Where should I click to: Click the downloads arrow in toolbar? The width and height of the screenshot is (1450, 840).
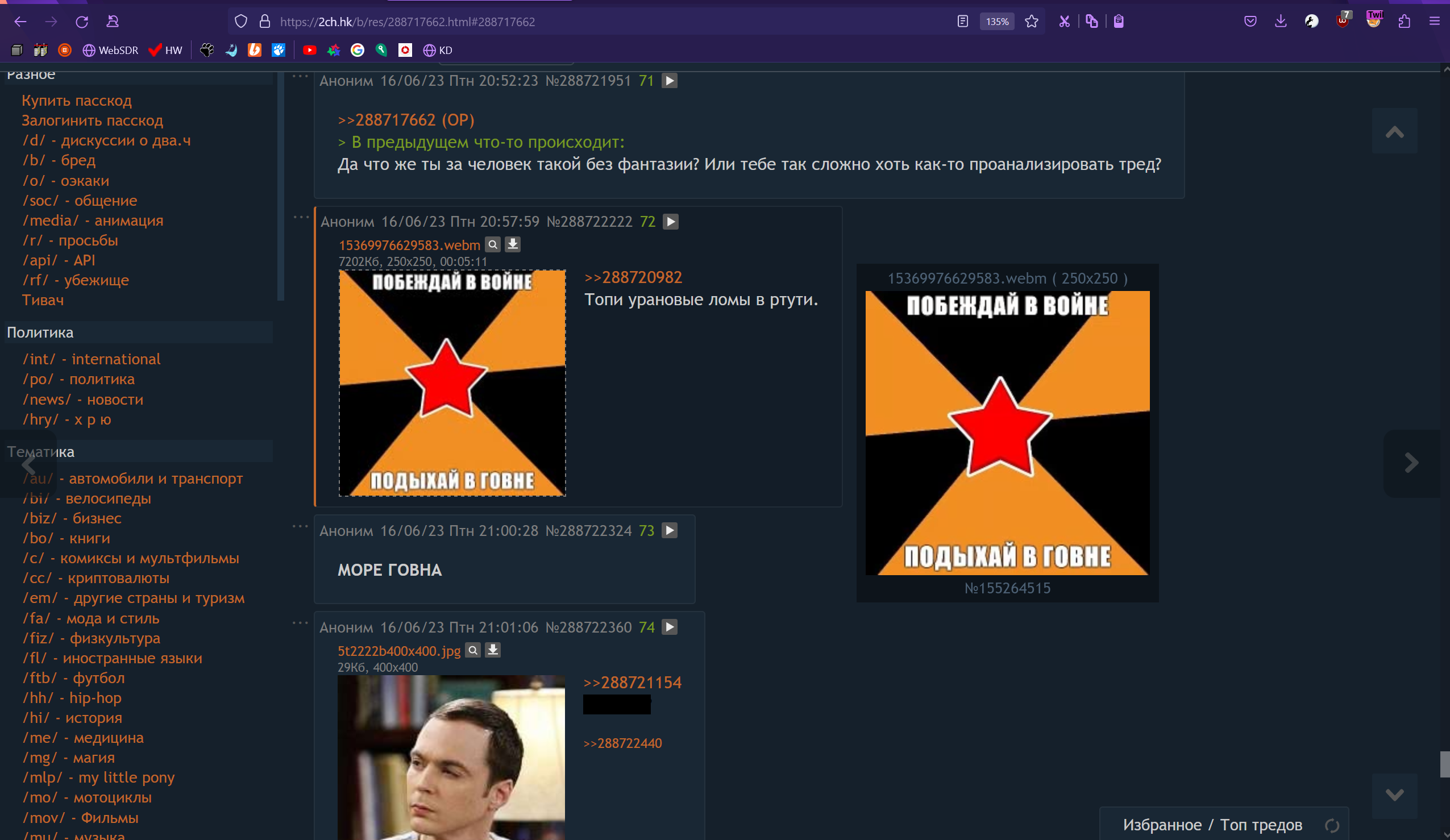(x=1281, y=22)
